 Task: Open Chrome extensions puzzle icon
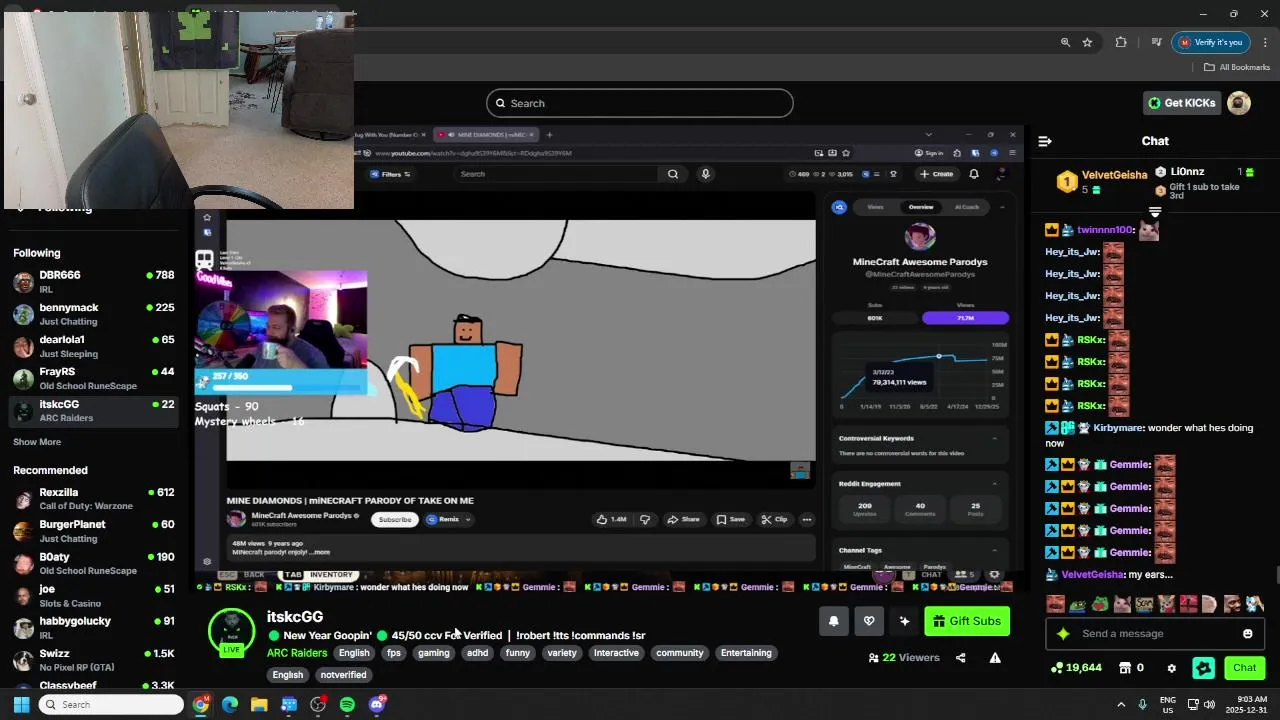tap(1121, 42)
